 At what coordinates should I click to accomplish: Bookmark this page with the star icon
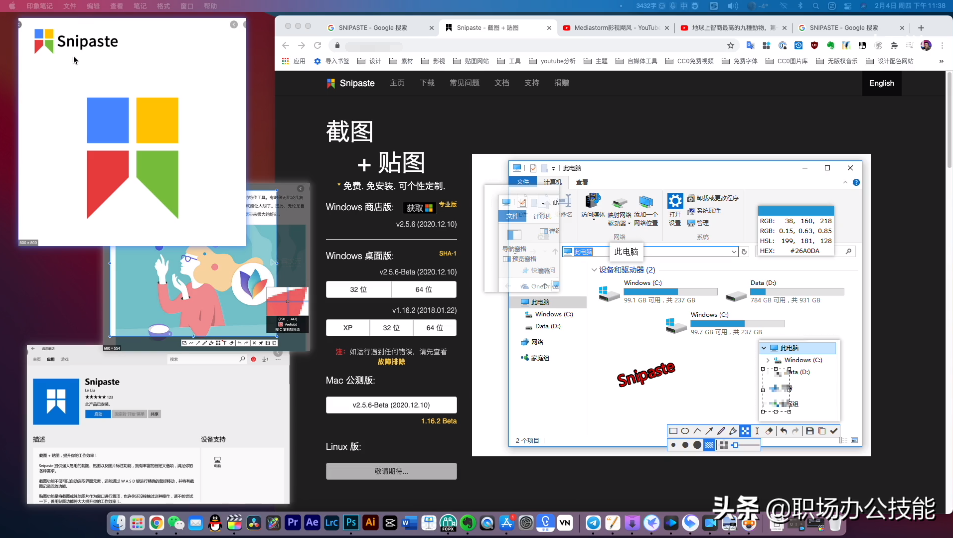click(731, 46)
